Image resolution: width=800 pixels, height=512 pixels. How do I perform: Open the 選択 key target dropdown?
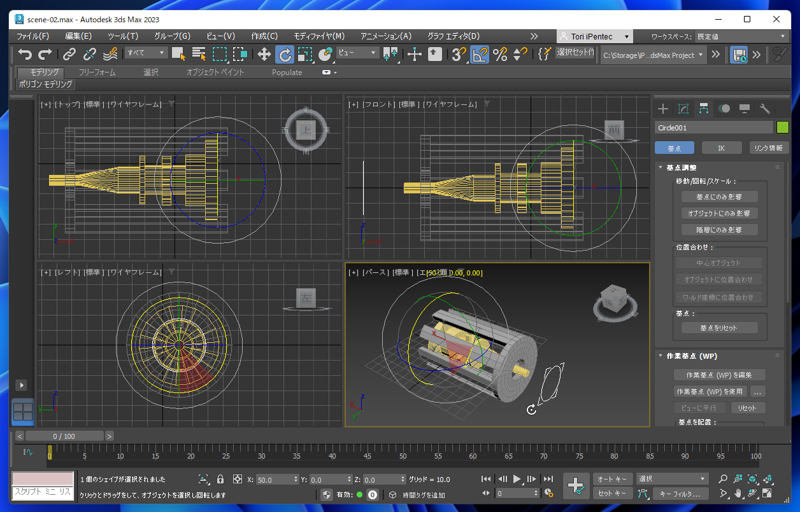672,479
